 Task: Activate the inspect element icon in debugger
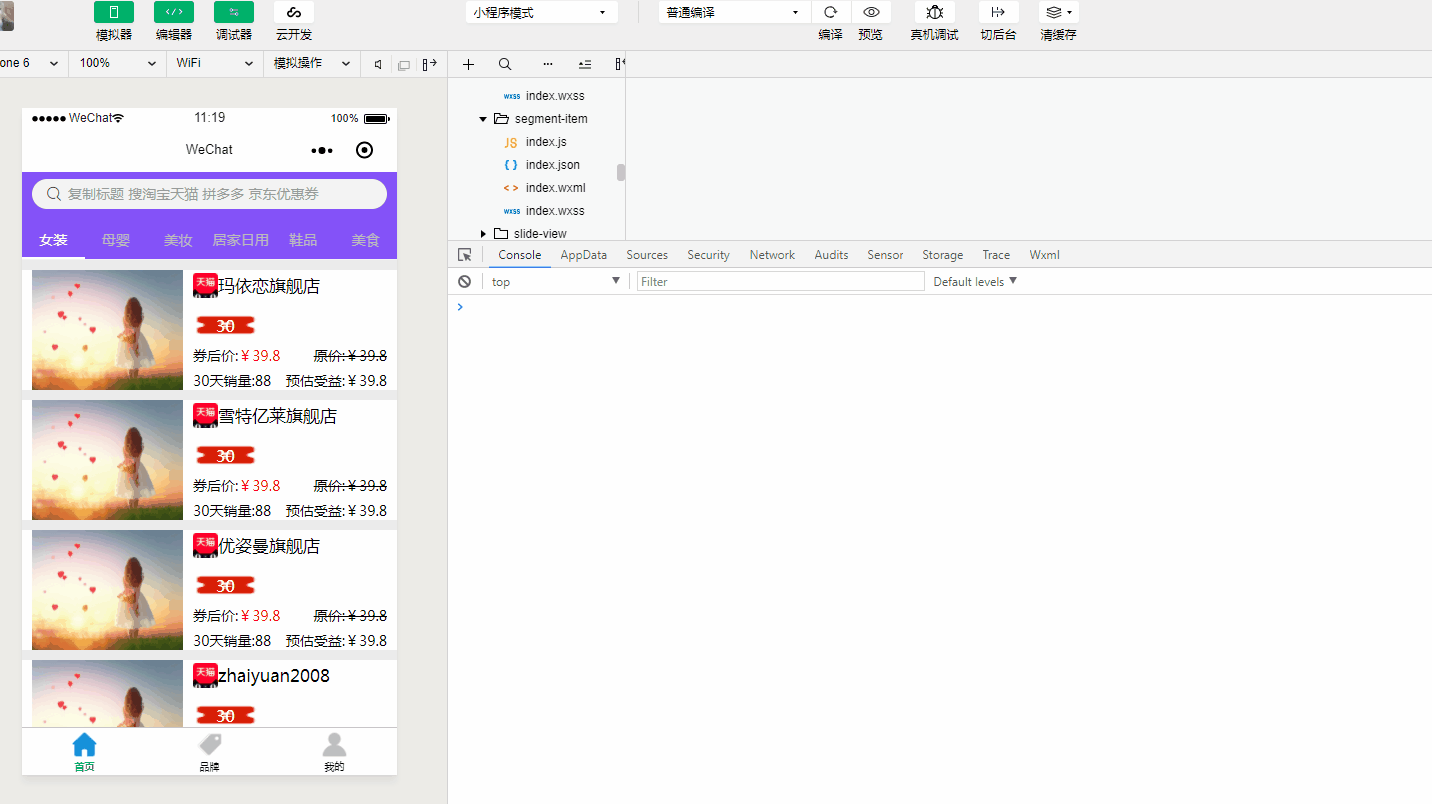[464, 255]
